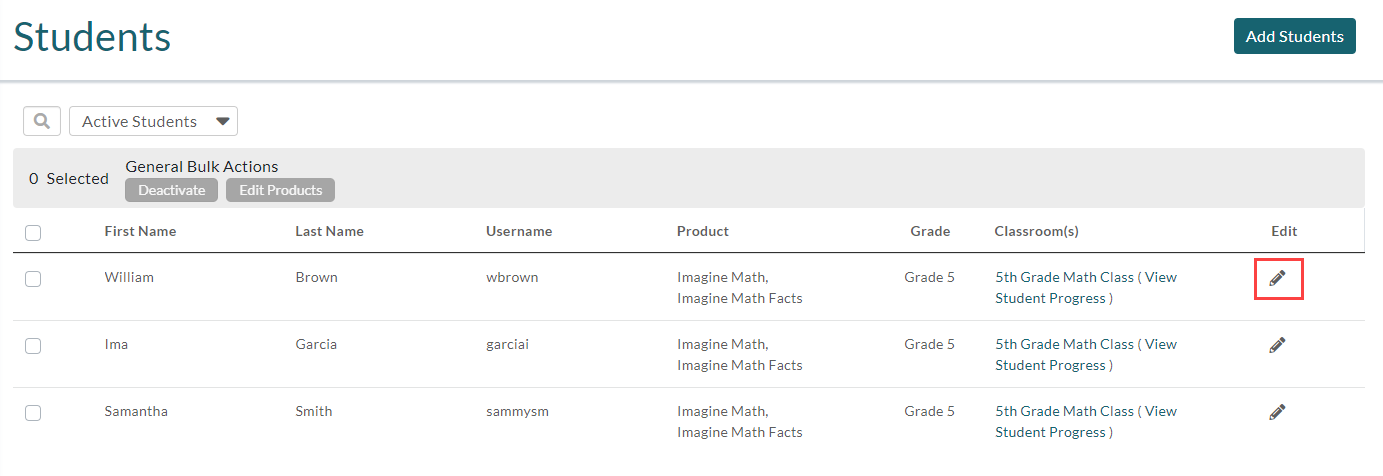Click the Deactivate bulk action button
Screen dimensions: 1383x476
click(172, 190)
